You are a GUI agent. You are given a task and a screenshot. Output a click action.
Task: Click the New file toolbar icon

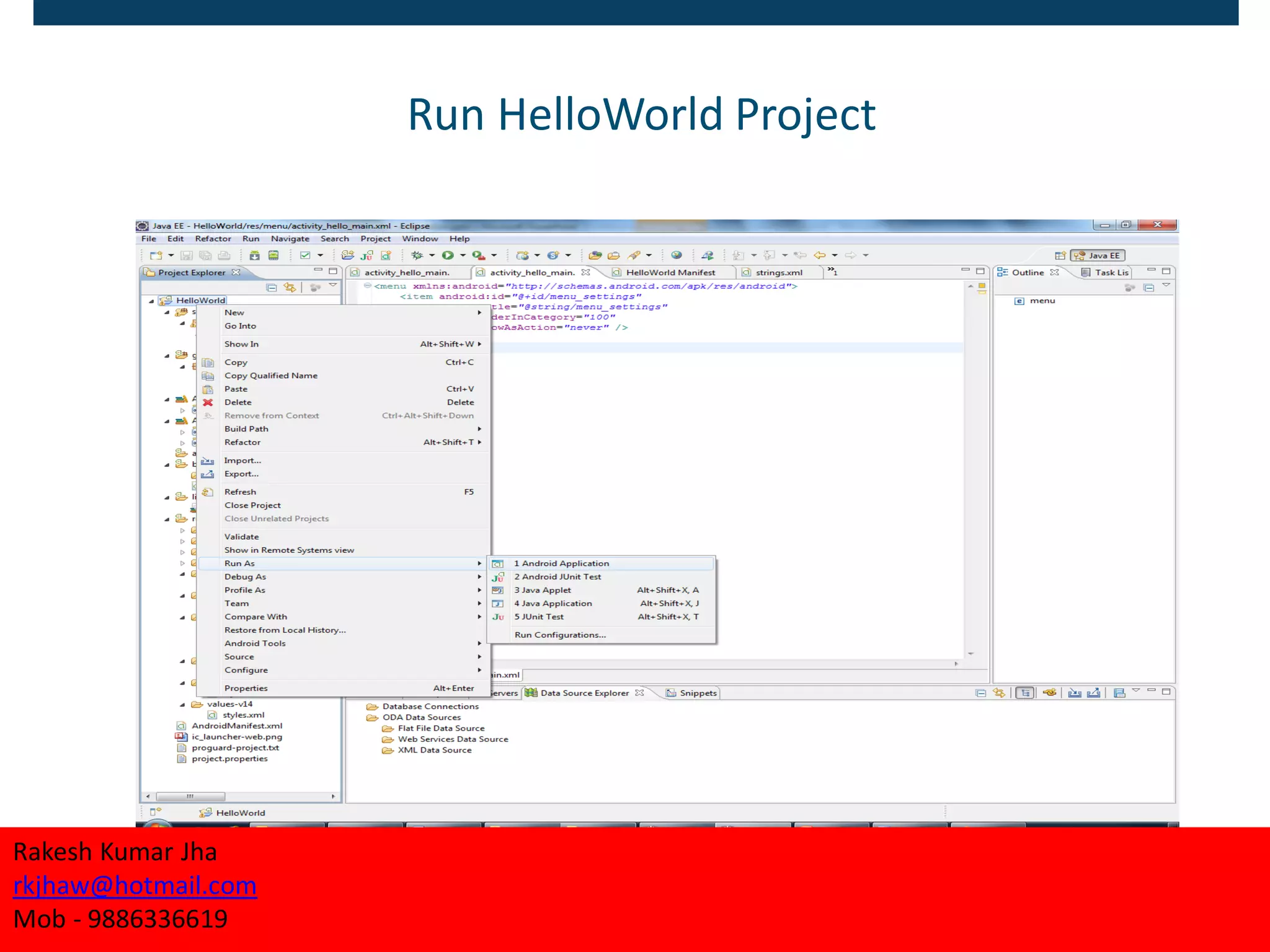156,255
